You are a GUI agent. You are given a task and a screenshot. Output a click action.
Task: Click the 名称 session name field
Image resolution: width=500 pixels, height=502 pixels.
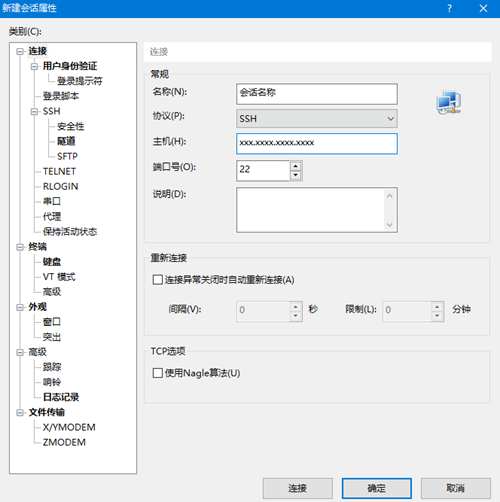(x=317, y=94)
